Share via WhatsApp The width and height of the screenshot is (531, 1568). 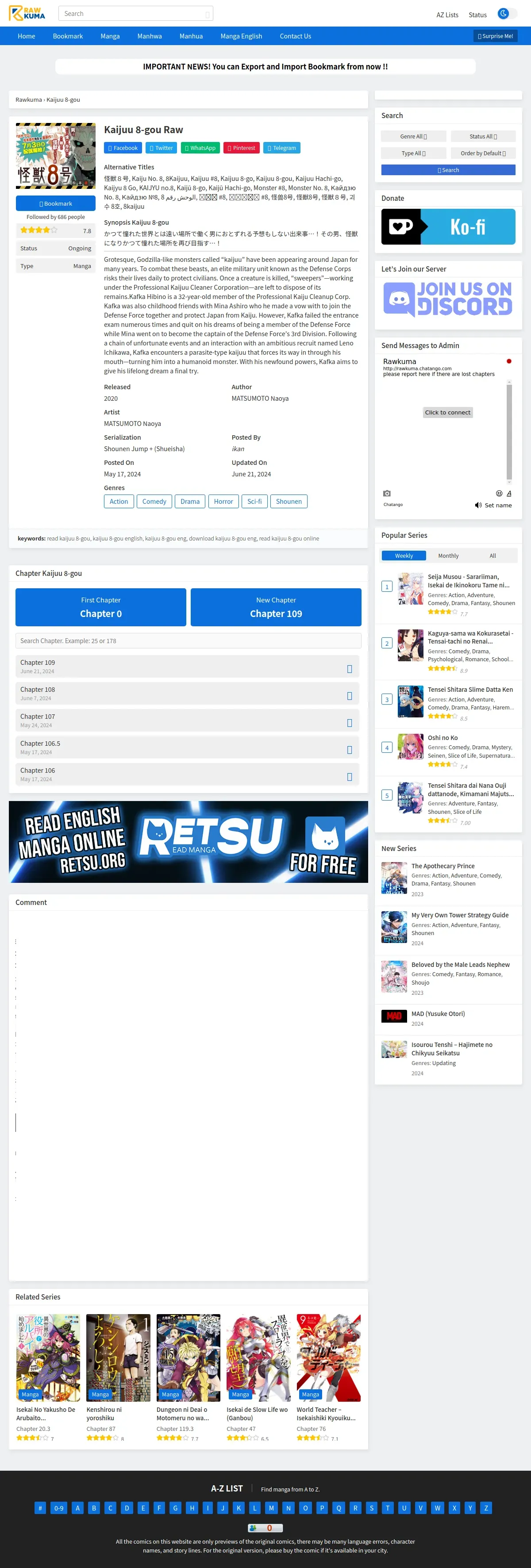200,148
